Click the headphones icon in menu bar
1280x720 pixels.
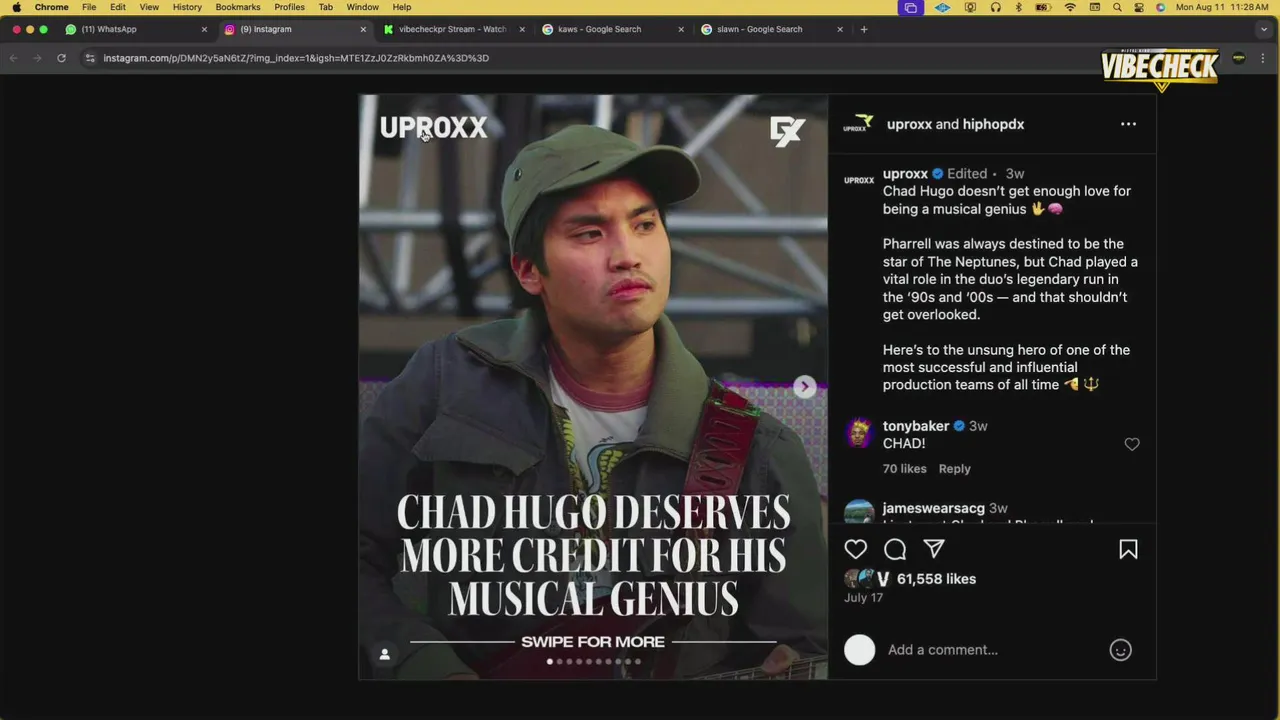coord(995,7)
